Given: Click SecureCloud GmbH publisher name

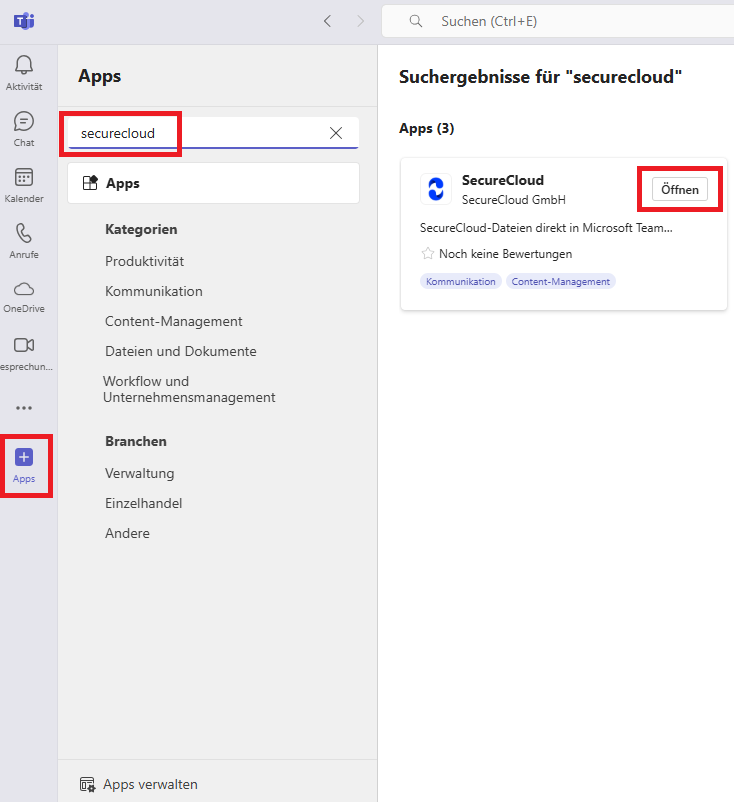Looking at the screenshot, I should tap(514, 199).
